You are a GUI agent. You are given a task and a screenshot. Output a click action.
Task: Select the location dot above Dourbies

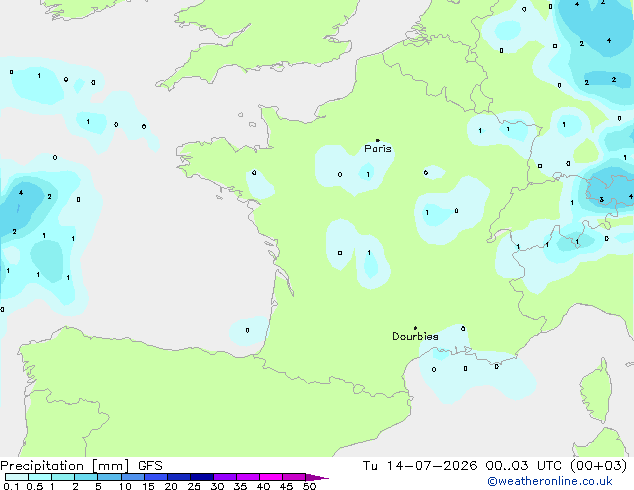[415, 328]
